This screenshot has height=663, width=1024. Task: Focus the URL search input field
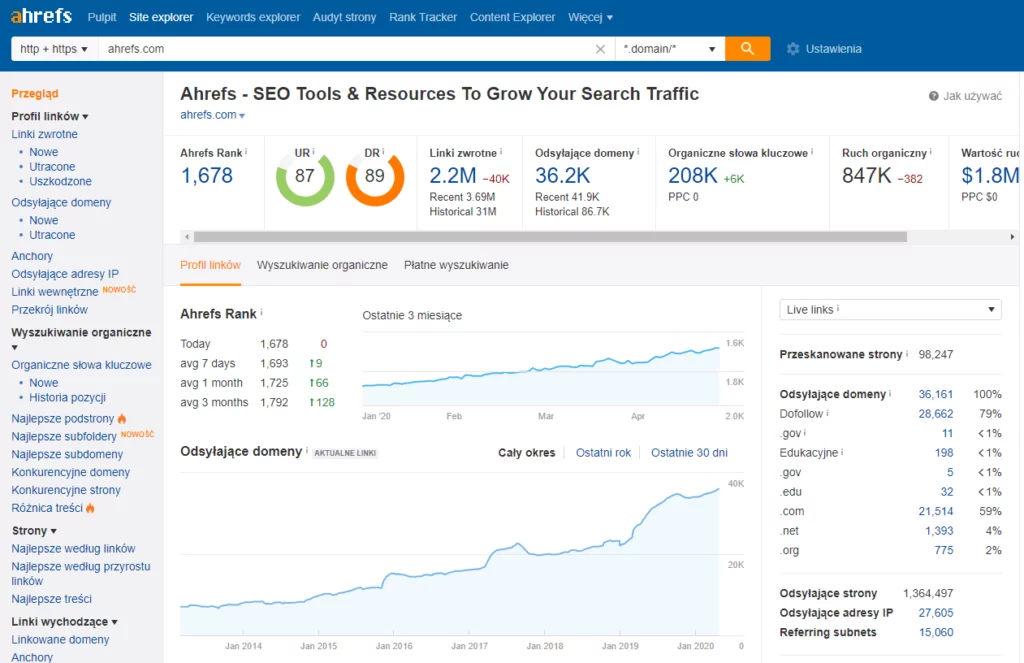click(346, 49)
